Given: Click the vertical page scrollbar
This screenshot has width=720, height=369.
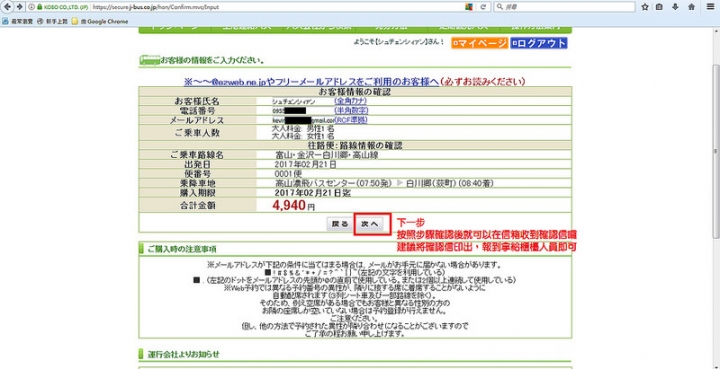Looking at the screenshot, I should tap(716, 151).
